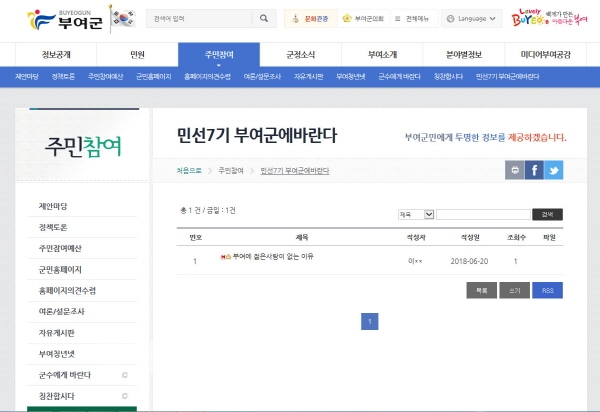This screenshot has height=412, width=600.
Task: Share the page on Facebook
Action: tap(534, 170)
